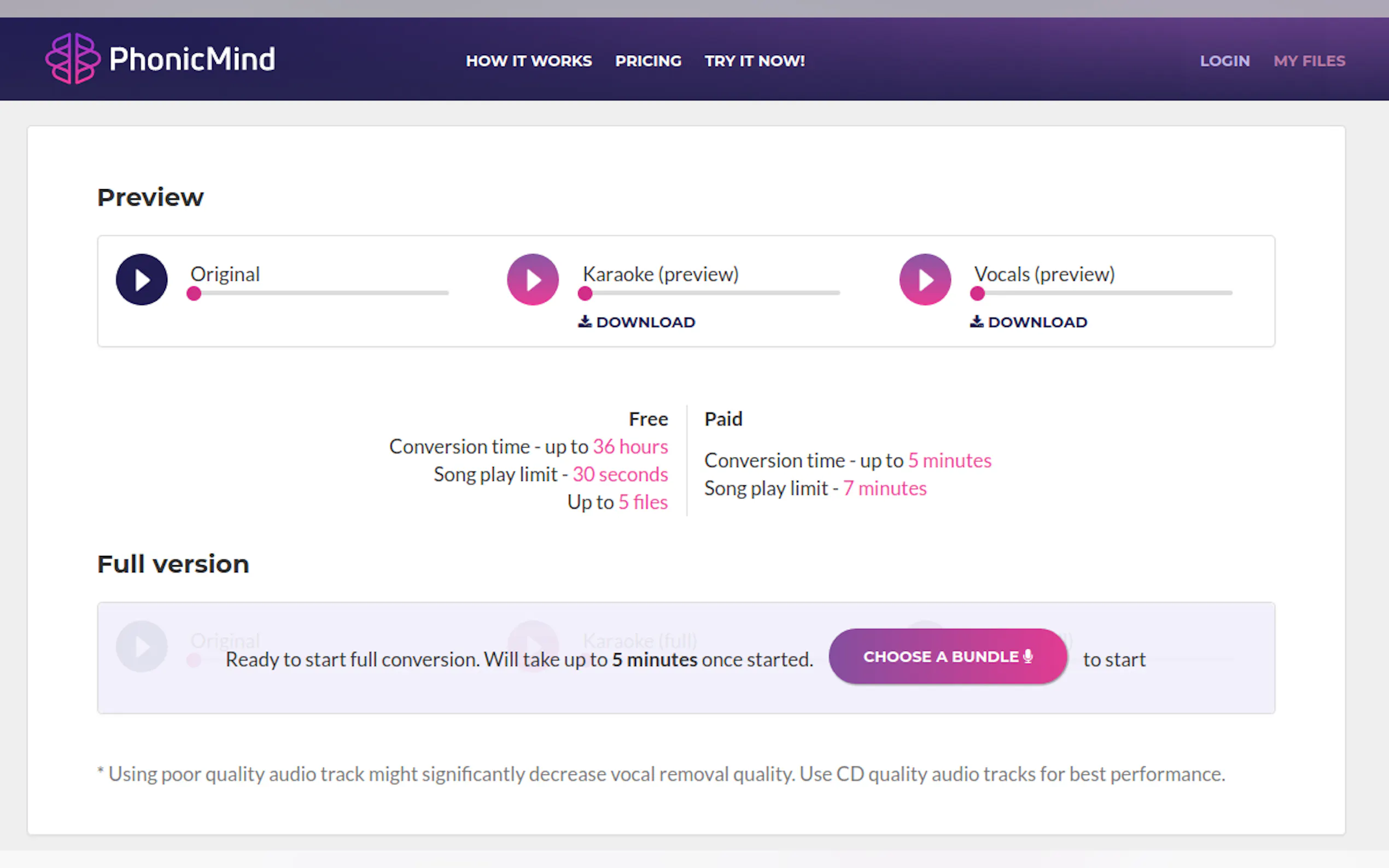Click the Original track seek slider handle
Viewport: 1389px width, 868px height.
[x=194, y=294]
